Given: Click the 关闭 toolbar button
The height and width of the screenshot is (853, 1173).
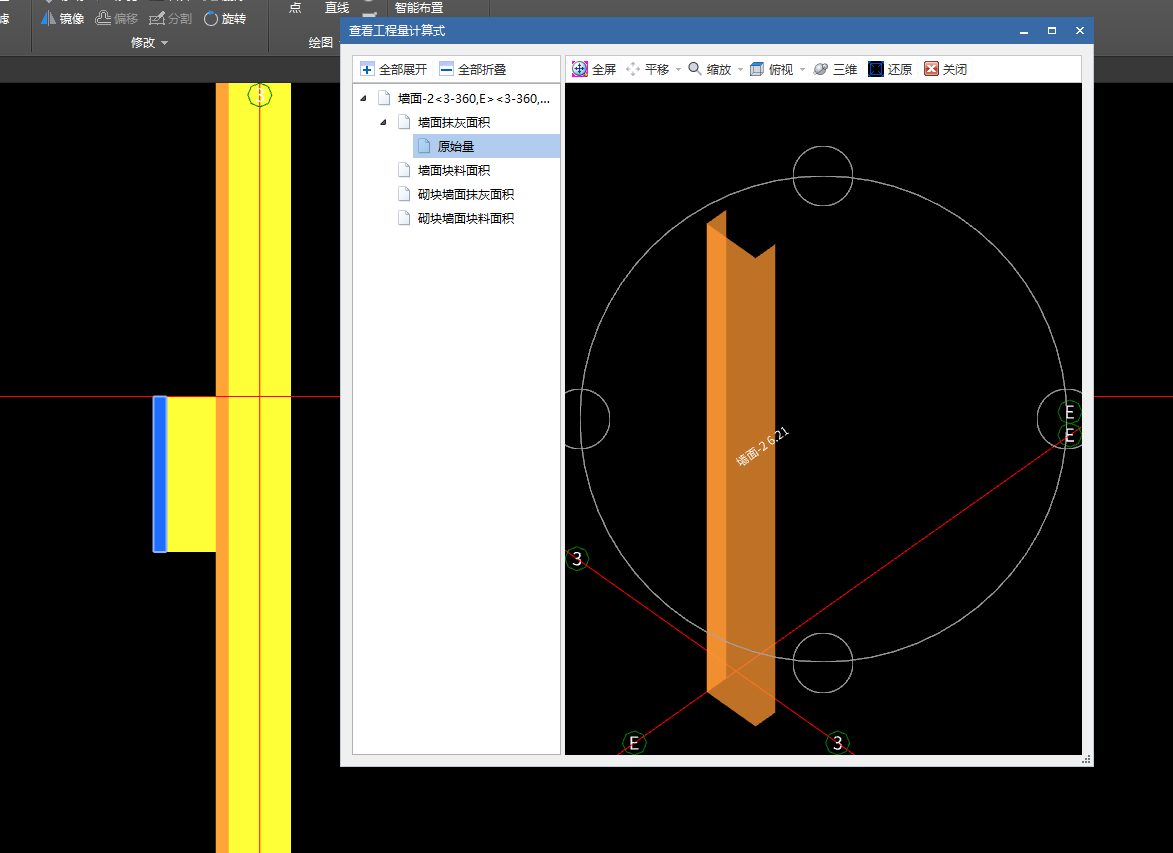Looking at the screenshot, I should (946, 70).
